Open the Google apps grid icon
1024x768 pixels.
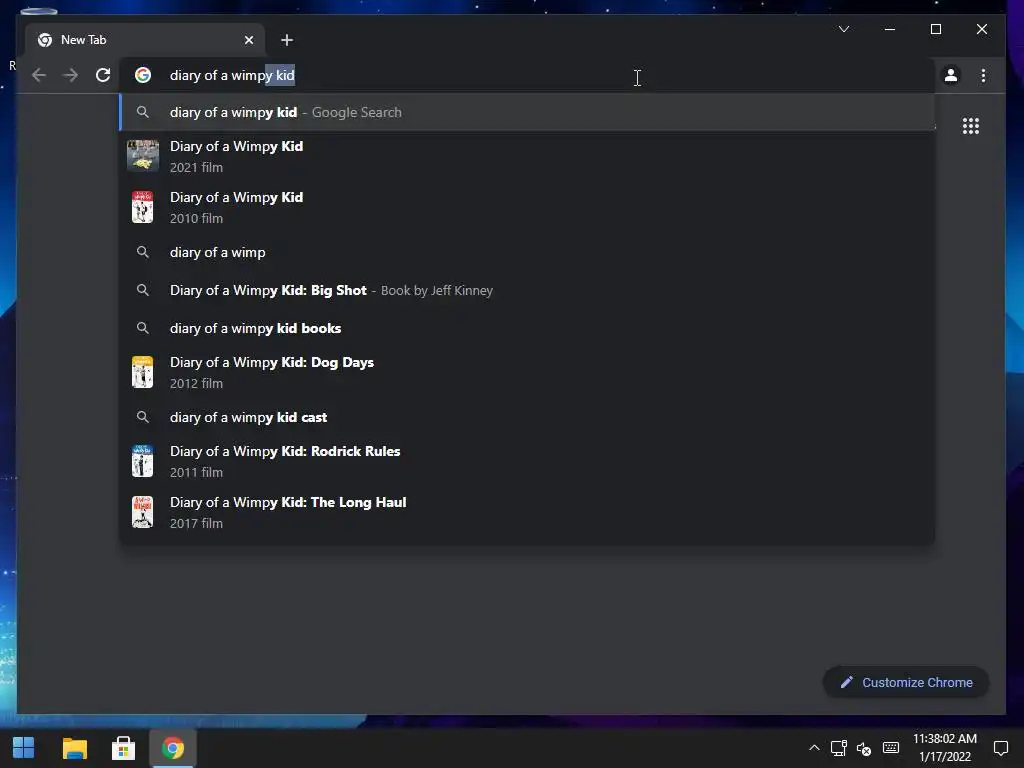point(970,126)
